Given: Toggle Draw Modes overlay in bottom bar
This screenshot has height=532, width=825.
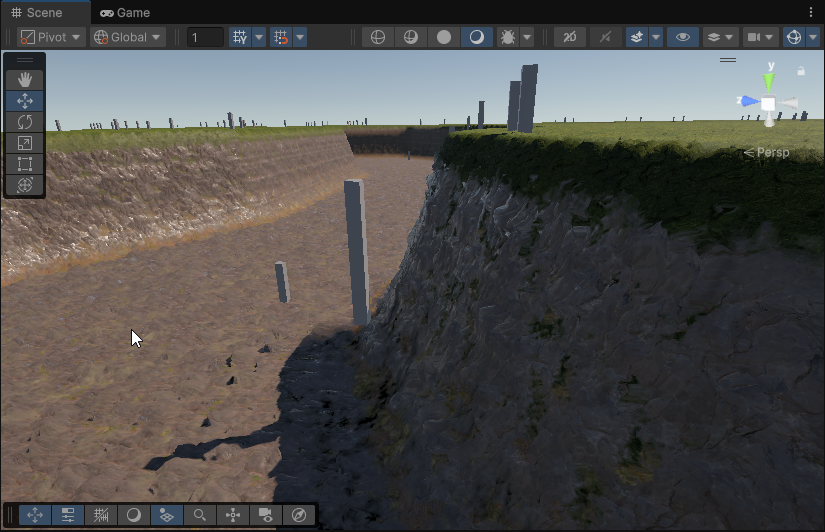Looking at the screenshot, I should point(134,515).
